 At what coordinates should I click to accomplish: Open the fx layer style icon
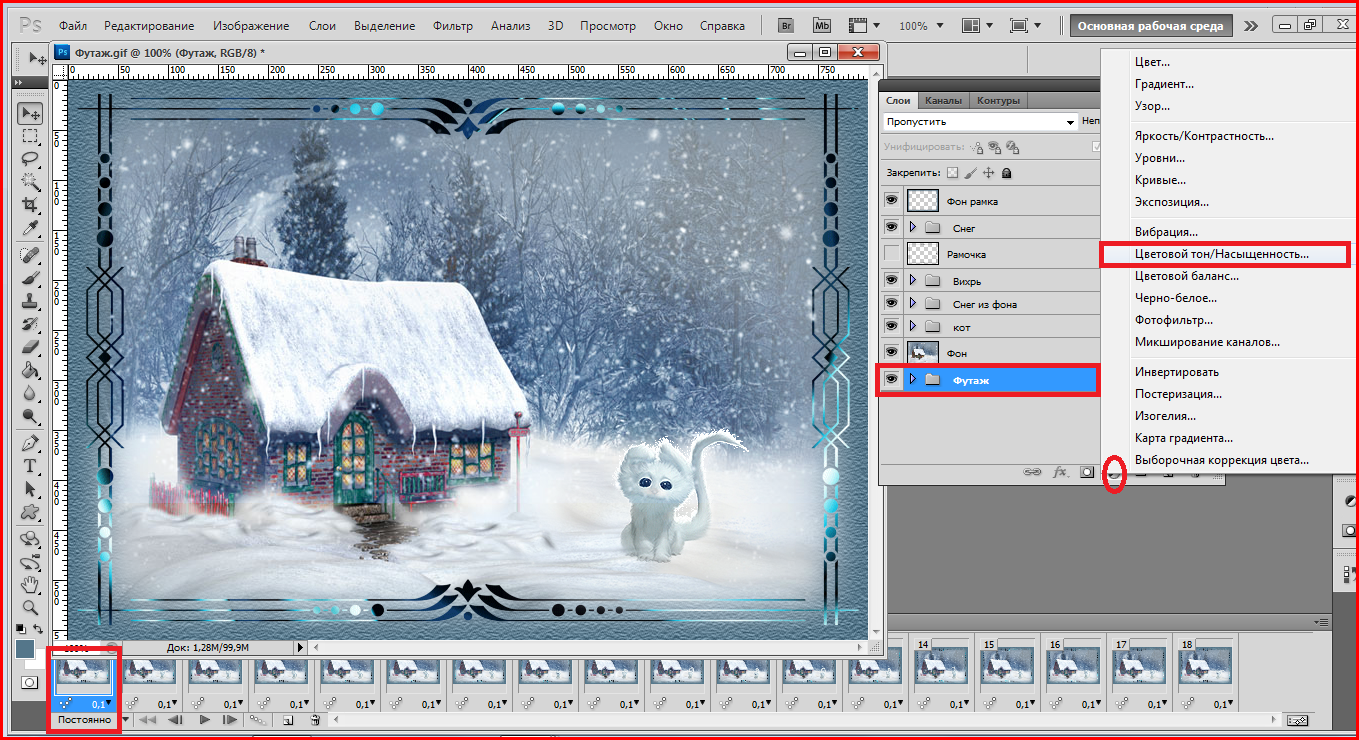(x=1061, y=472)
